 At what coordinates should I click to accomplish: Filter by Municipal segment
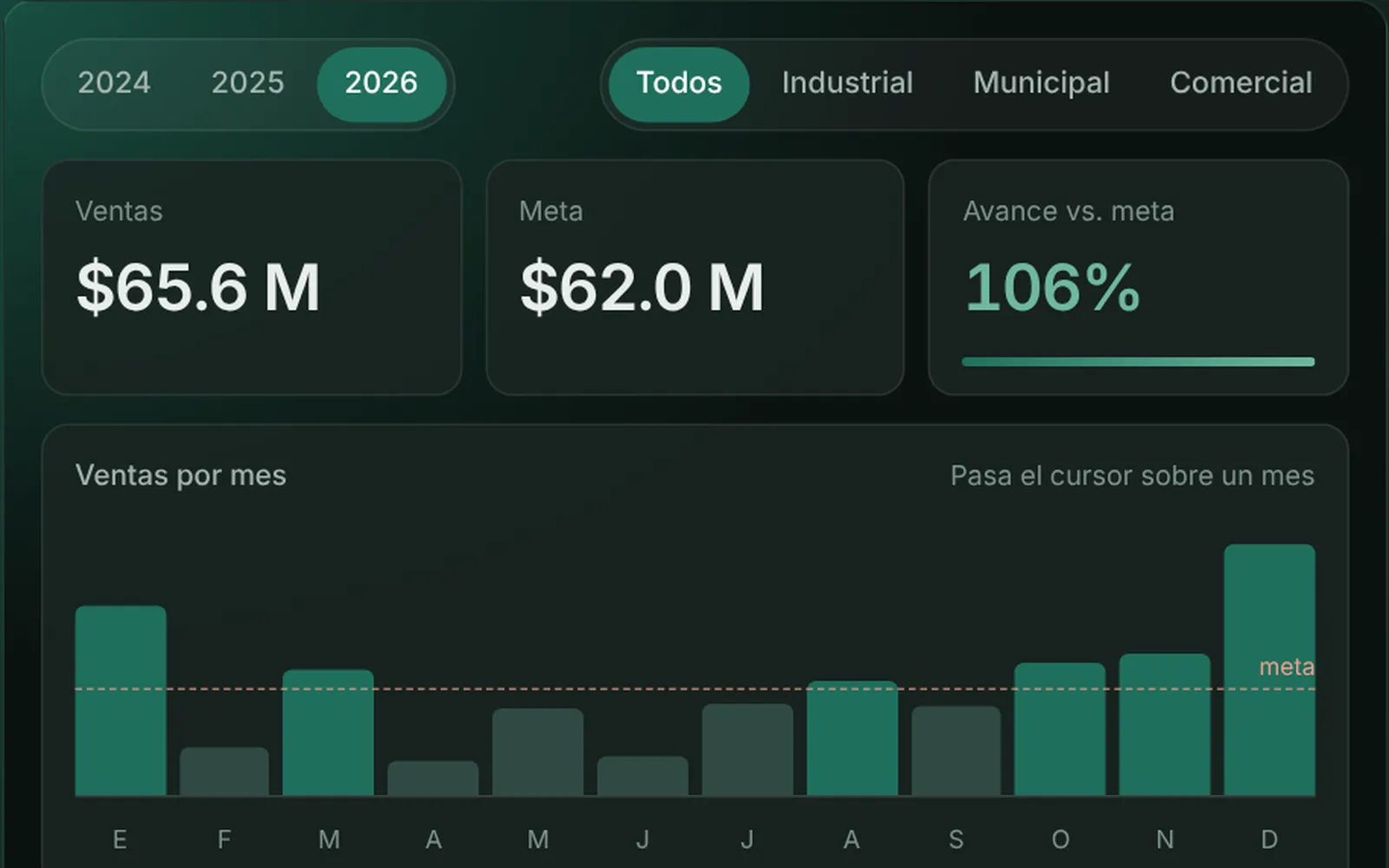coord(1041,83)
